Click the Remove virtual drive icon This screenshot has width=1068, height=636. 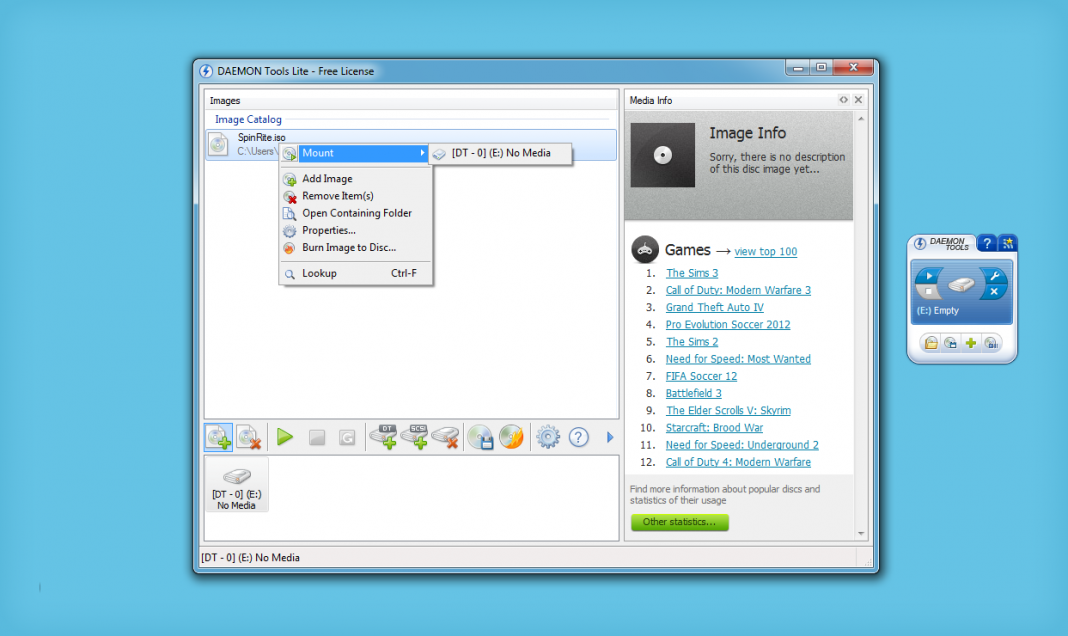pos(445,437)
